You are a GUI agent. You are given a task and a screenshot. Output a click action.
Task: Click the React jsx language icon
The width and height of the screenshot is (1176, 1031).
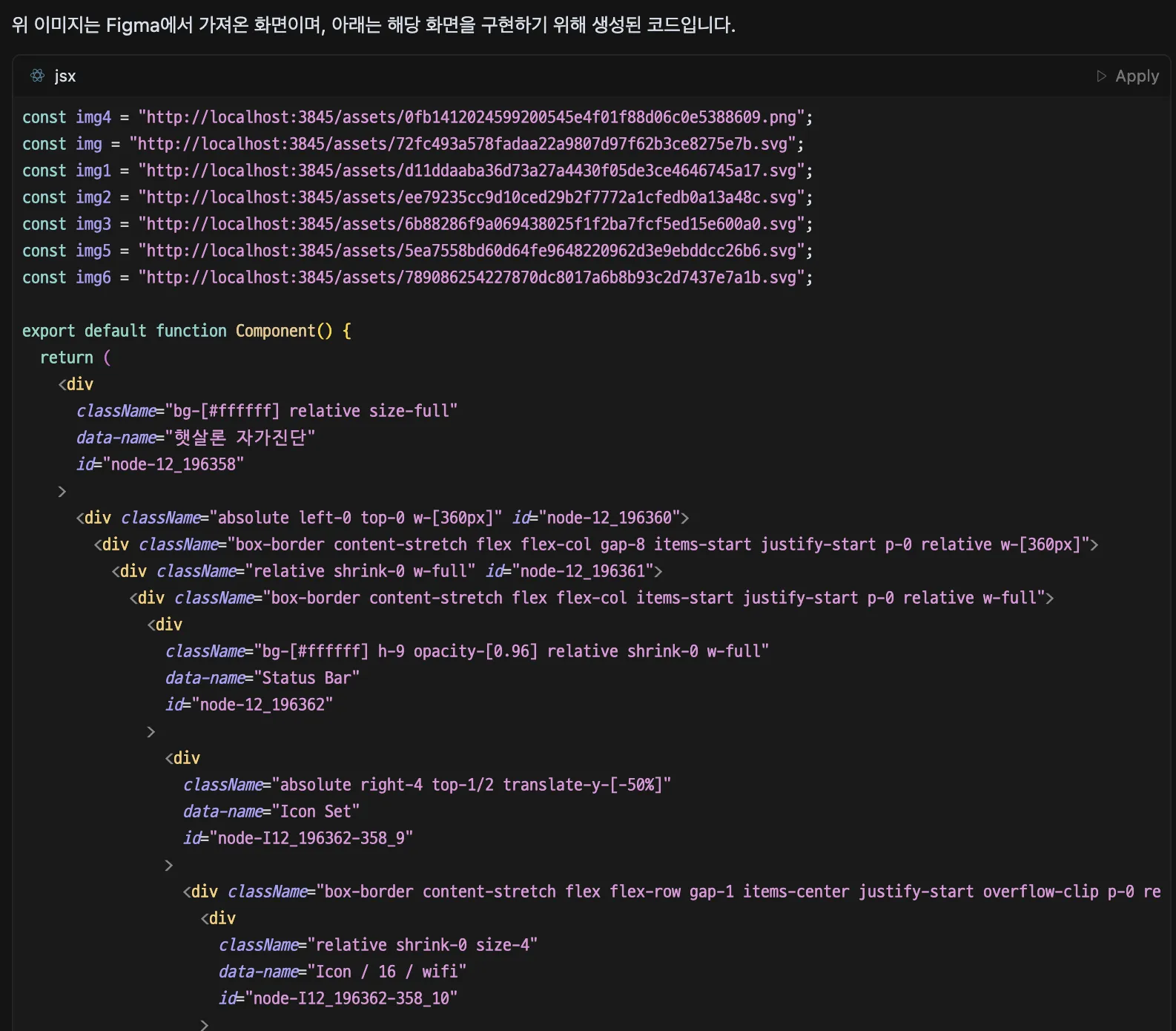[x=38, y=76]
